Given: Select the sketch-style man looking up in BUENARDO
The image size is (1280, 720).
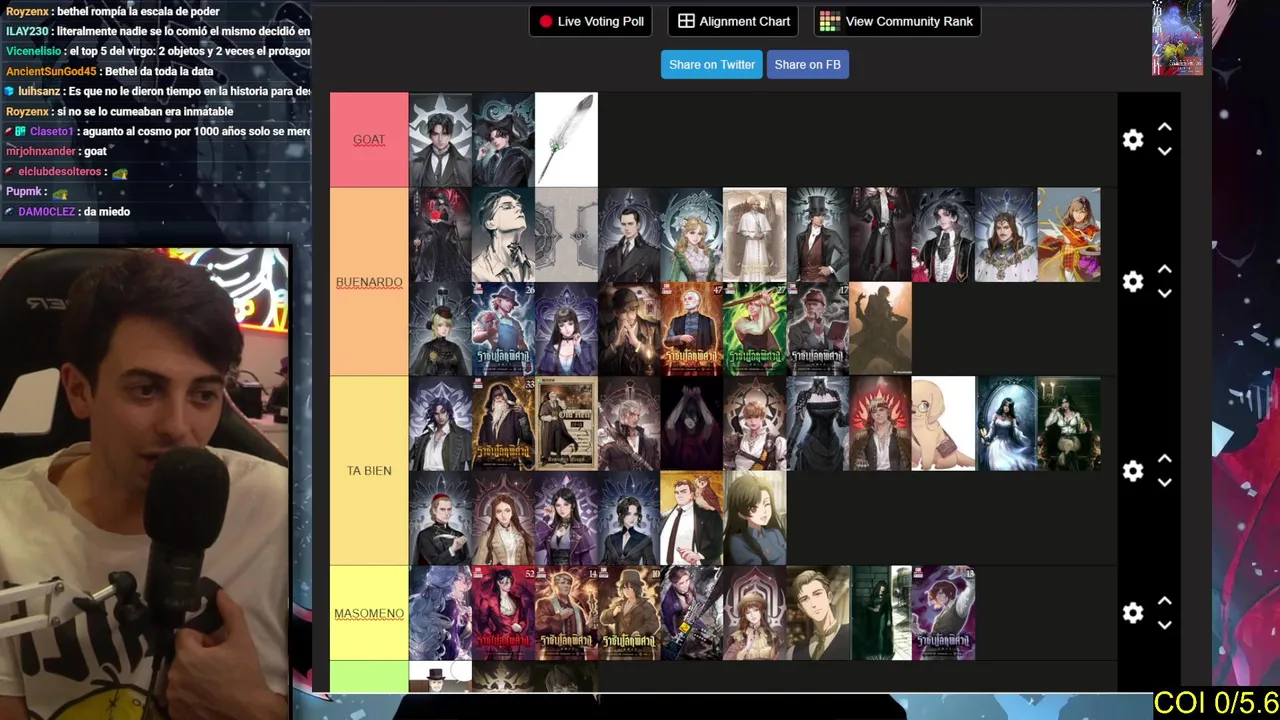Looking at the screenshot, I should coord(503,235).
